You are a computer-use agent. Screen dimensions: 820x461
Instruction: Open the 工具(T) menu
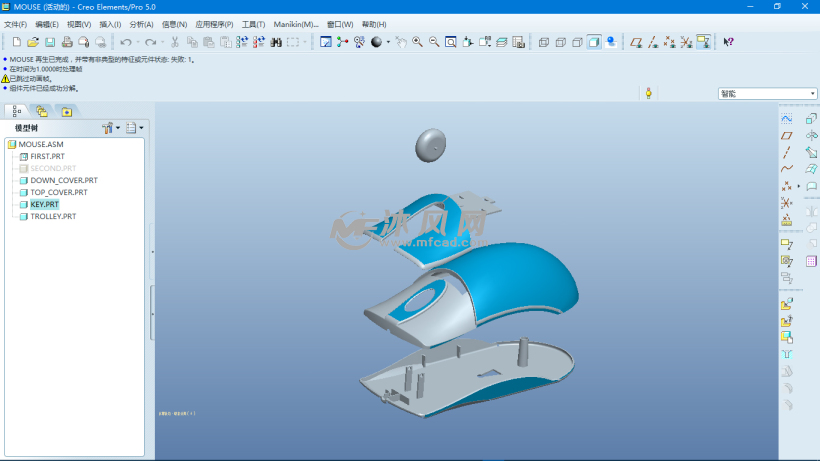tap(253, 25)
